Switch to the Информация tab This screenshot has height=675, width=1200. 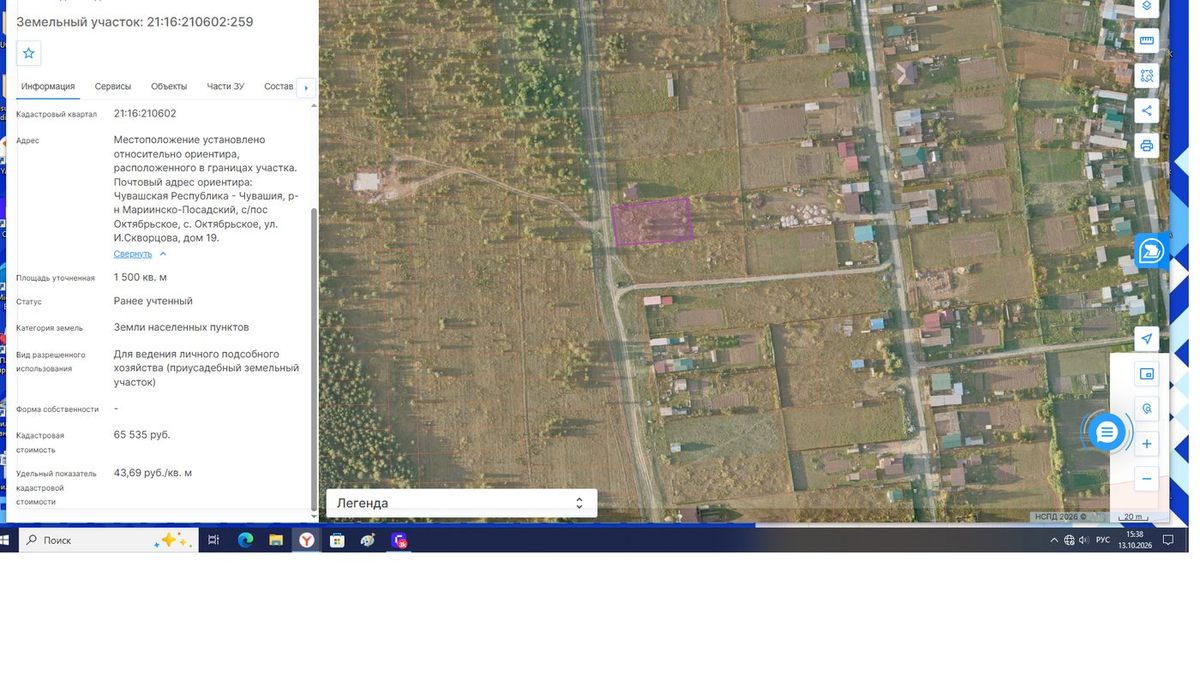coord(48,87)
